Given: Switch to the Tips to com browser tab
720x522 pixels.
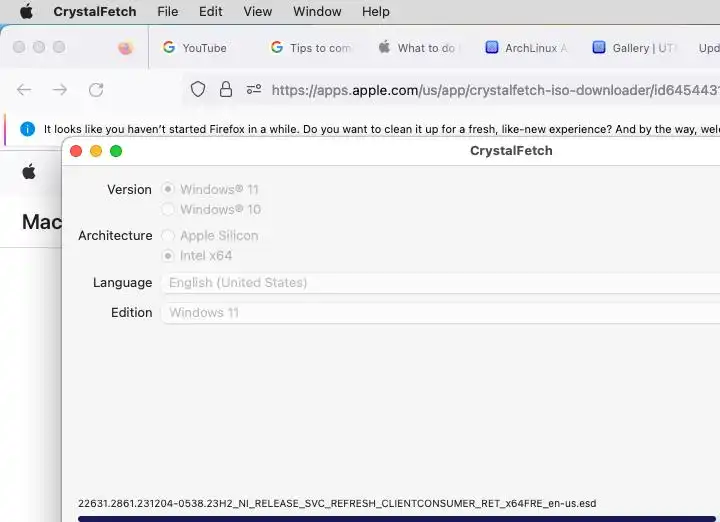Looking at the screenshot, I should (311, 48).
